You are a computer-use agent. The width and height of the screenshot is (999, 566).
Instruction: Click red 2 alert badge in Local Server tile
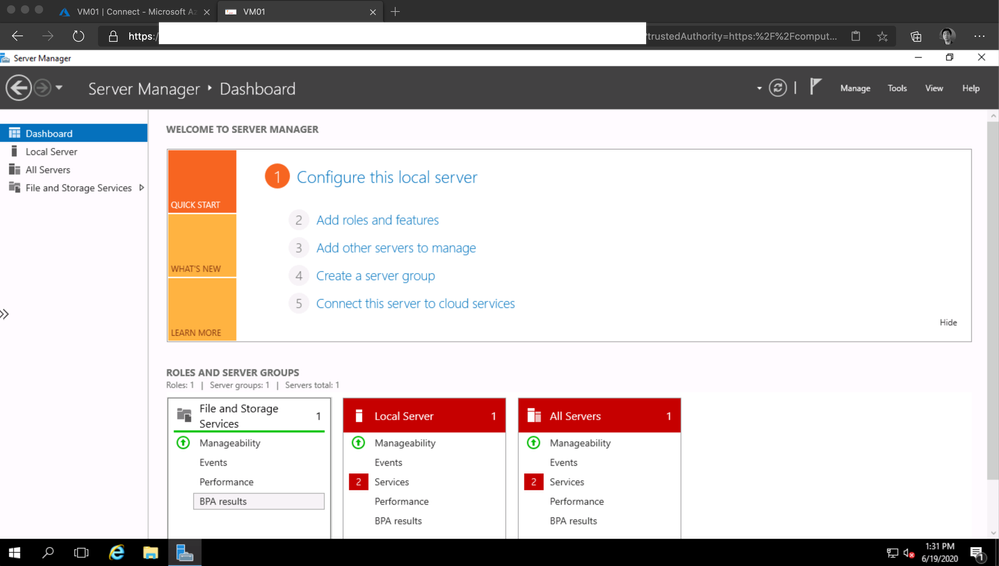(358, 482)
